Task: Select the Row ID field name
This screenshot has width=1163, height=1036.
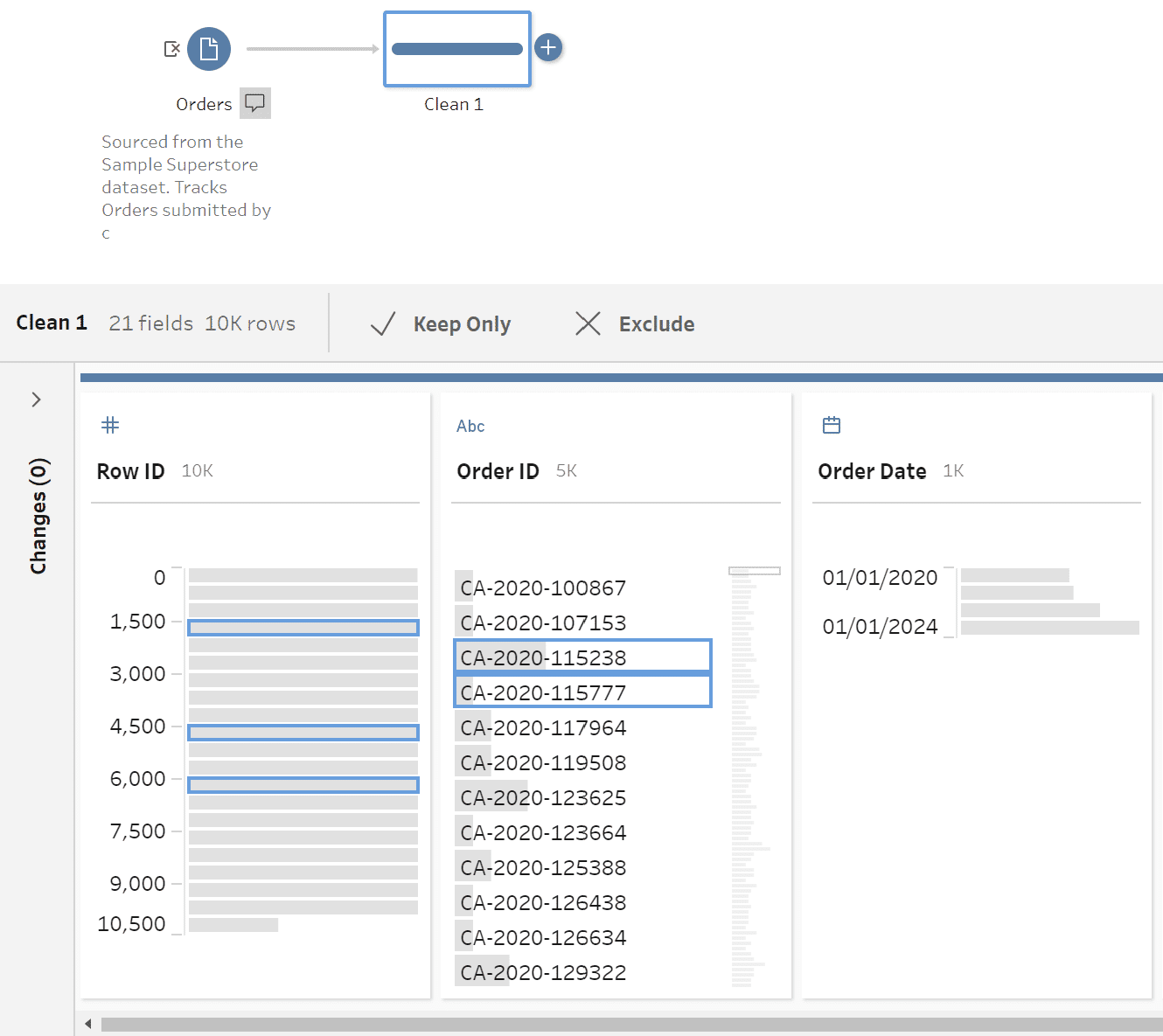Action: (x=130, y=471)
